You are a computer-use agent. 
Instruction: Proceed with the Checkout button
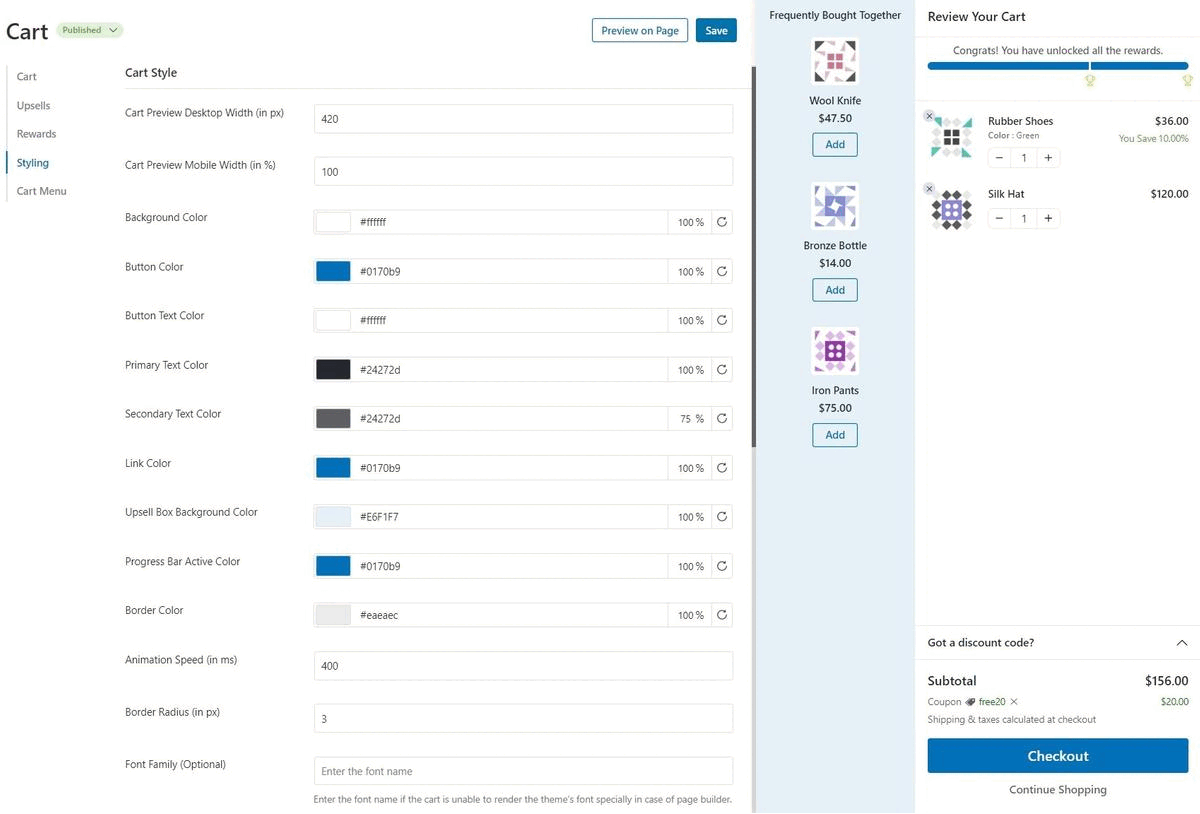pyautogui.click(x=1058, y=756)
